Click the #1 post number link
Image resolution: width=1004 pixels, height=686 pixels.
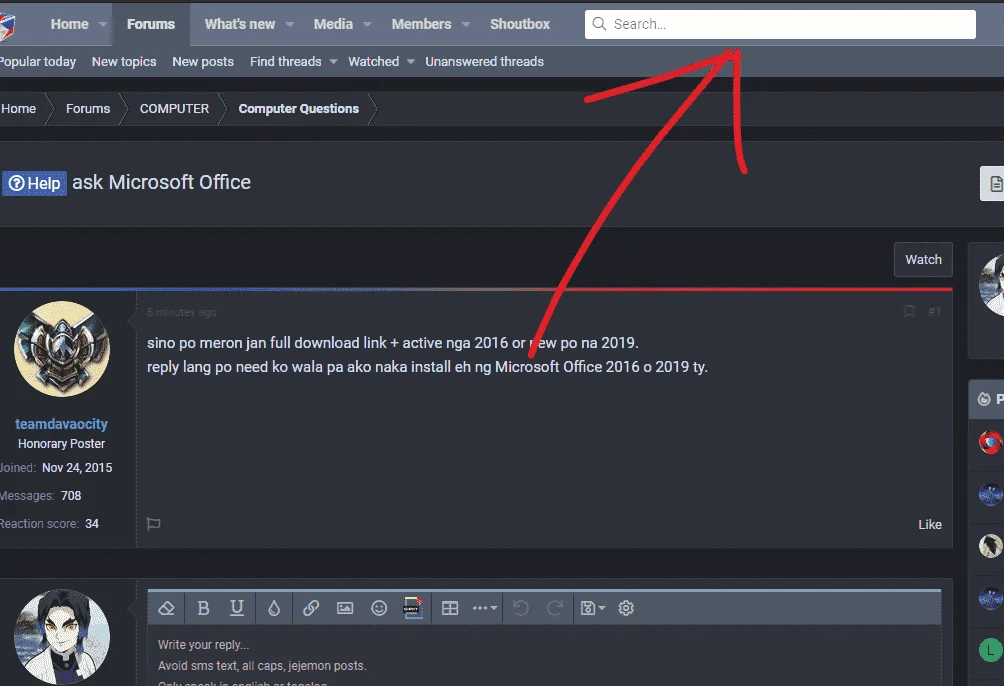tap(934, 312)
